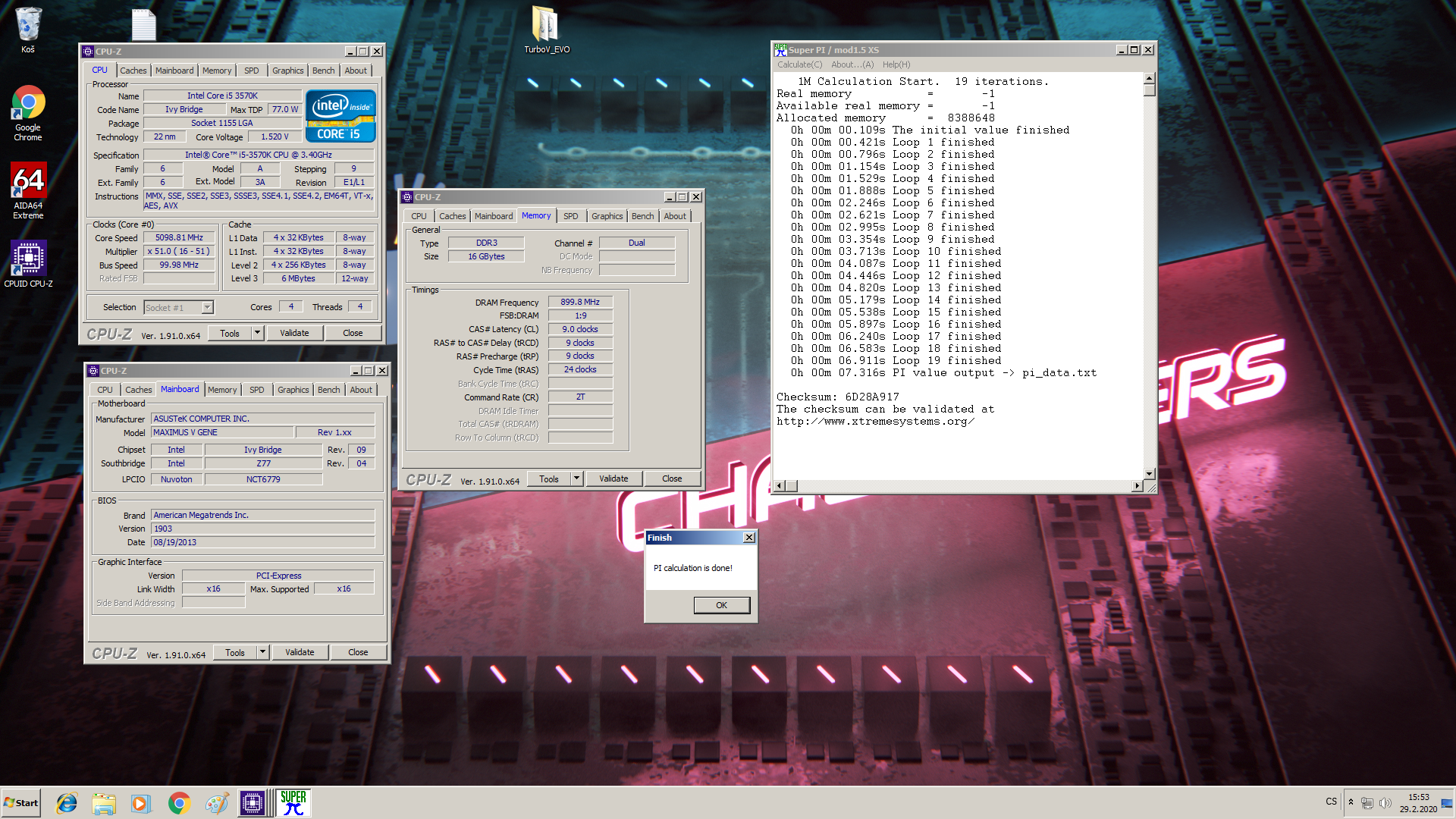
Task: Switch to Super PI from its taskbar button
Action: click(x=293, y=803)
